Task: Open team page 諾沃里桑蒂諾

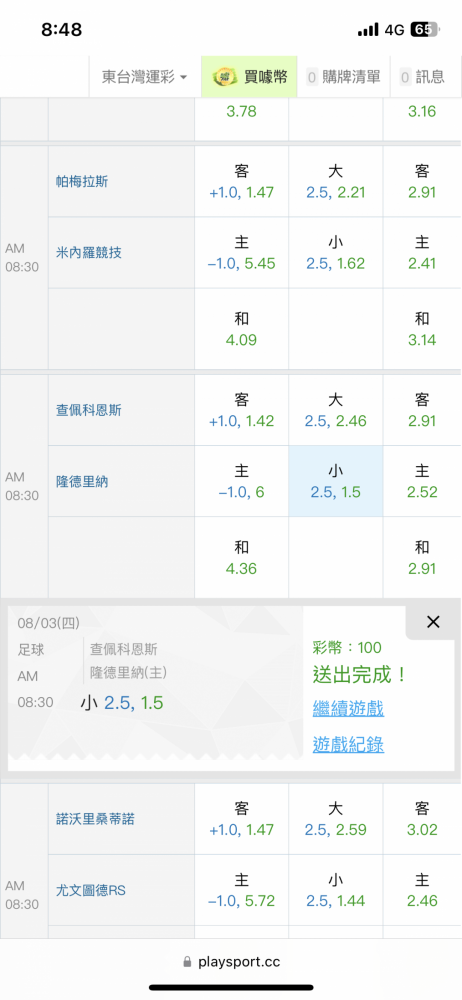Action: (95, 819)
